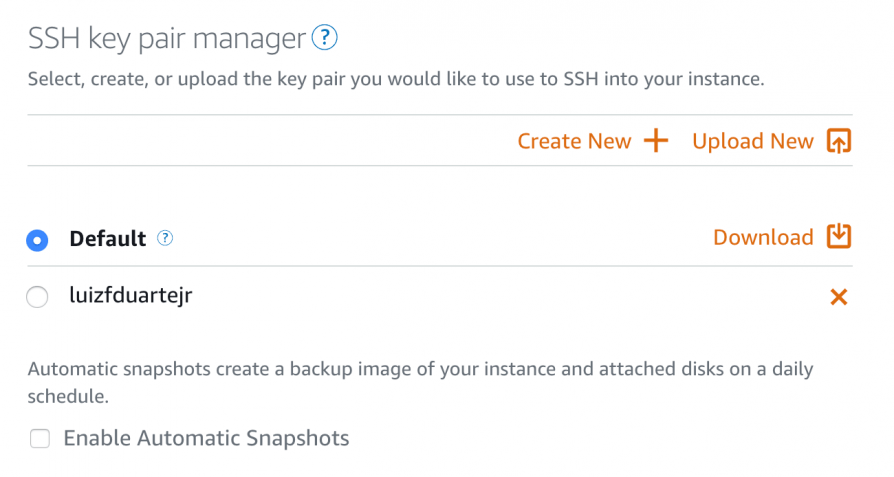
Task: Click the sentence starting Select, create, or upload
Action: [396, 79]
